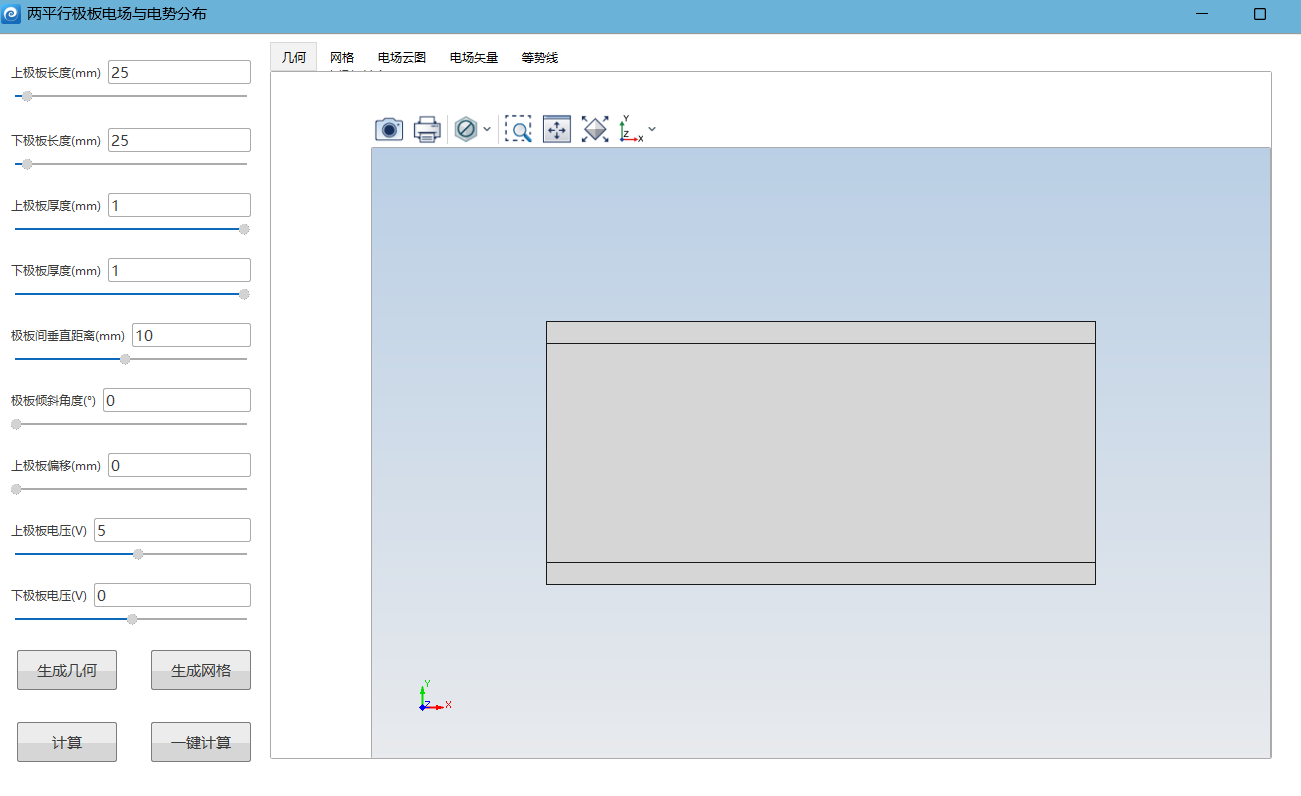This screenshot has height=796, width=1301.
Task: Click the 极板间垂直距离 slider handle
Action: coord(125,359)
